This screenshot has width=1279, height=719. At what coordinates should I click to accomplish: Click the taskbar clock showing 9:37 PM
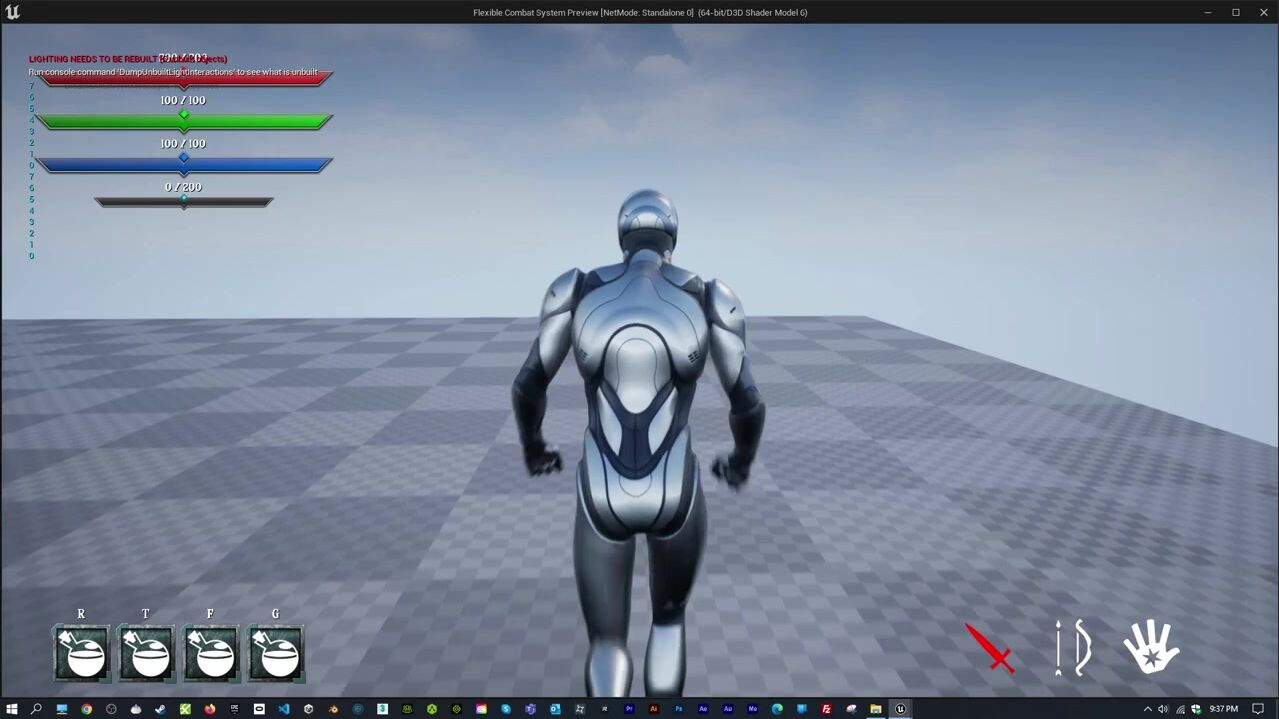click(x=1223, y=709)
